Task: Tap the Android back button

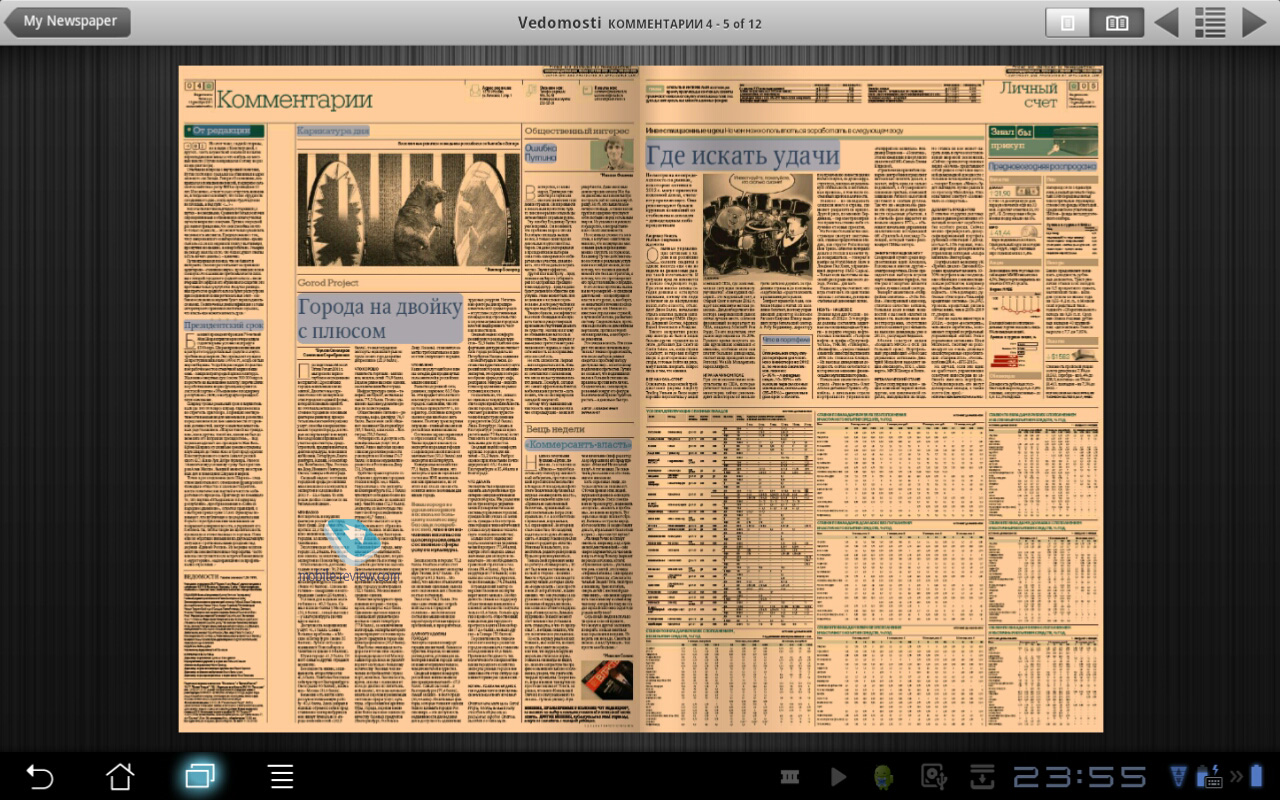Action: pyautogui.click(x=40, y=776)
